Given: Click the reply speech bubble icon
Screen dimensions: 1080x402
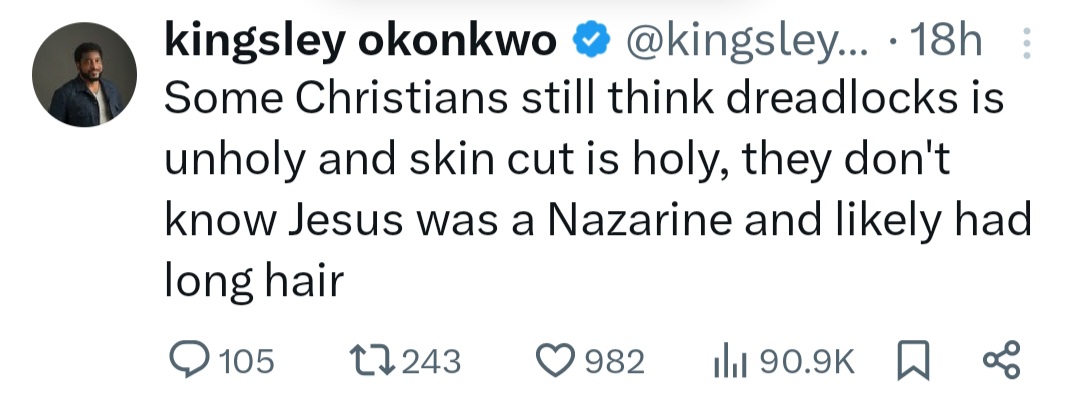Looking at the screenshot, I should 183,360.
